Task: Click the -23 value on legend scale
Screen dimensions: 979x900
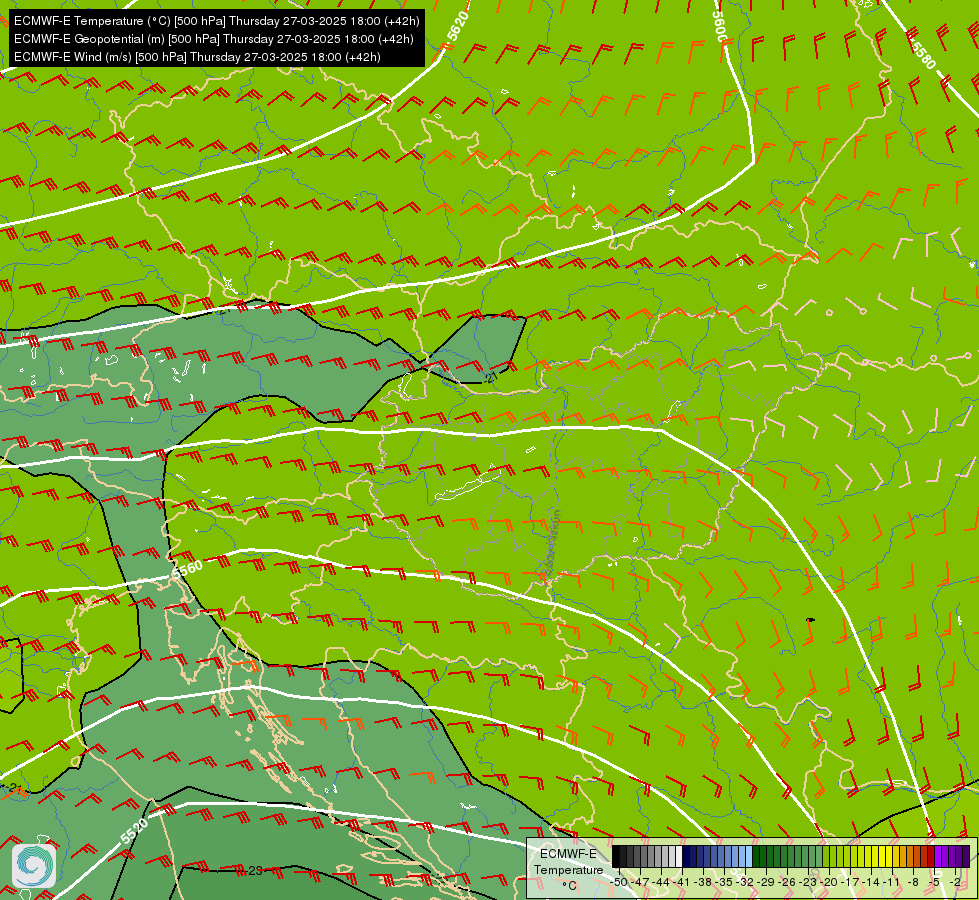Action: point(809,882)
